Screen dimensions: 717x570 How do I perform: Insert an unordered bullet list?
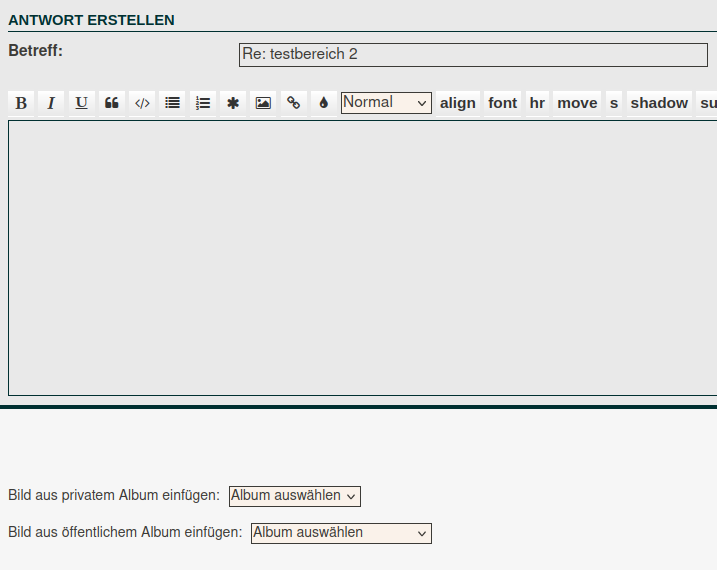[x=172, y=103]
